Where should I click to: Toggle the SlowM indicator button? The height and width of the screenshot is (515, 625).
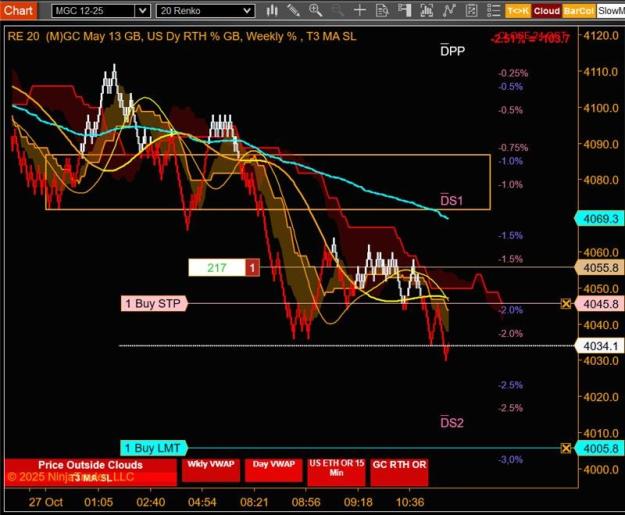coord(611,11)
